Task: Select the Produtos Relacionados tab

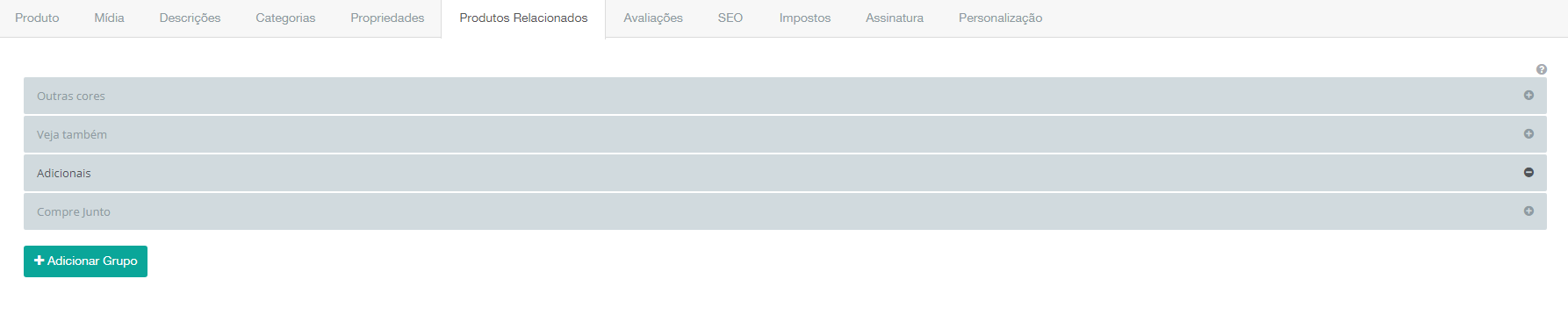Action: [x=523, y=18]
